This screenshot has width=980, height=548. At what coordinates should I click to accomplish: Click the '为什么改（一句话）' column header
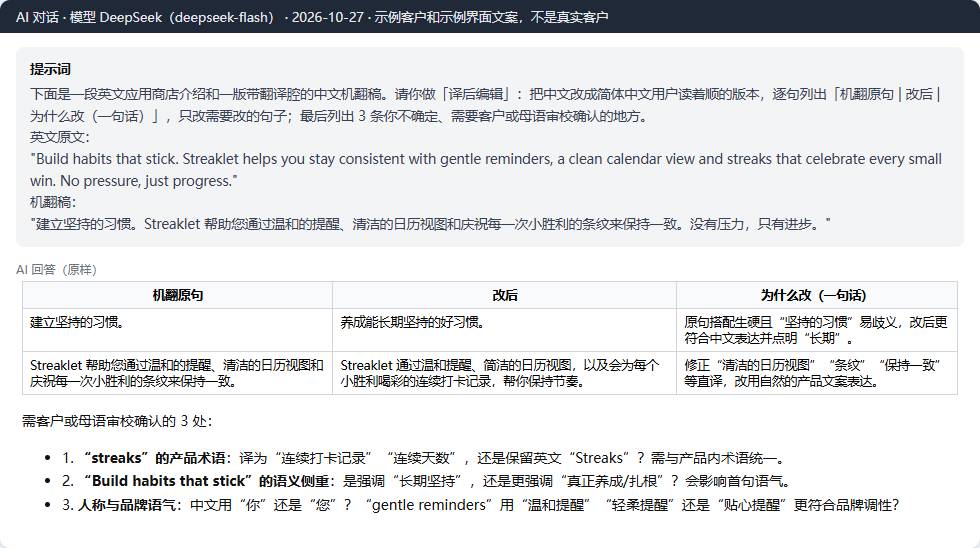(x=817, y=295)
